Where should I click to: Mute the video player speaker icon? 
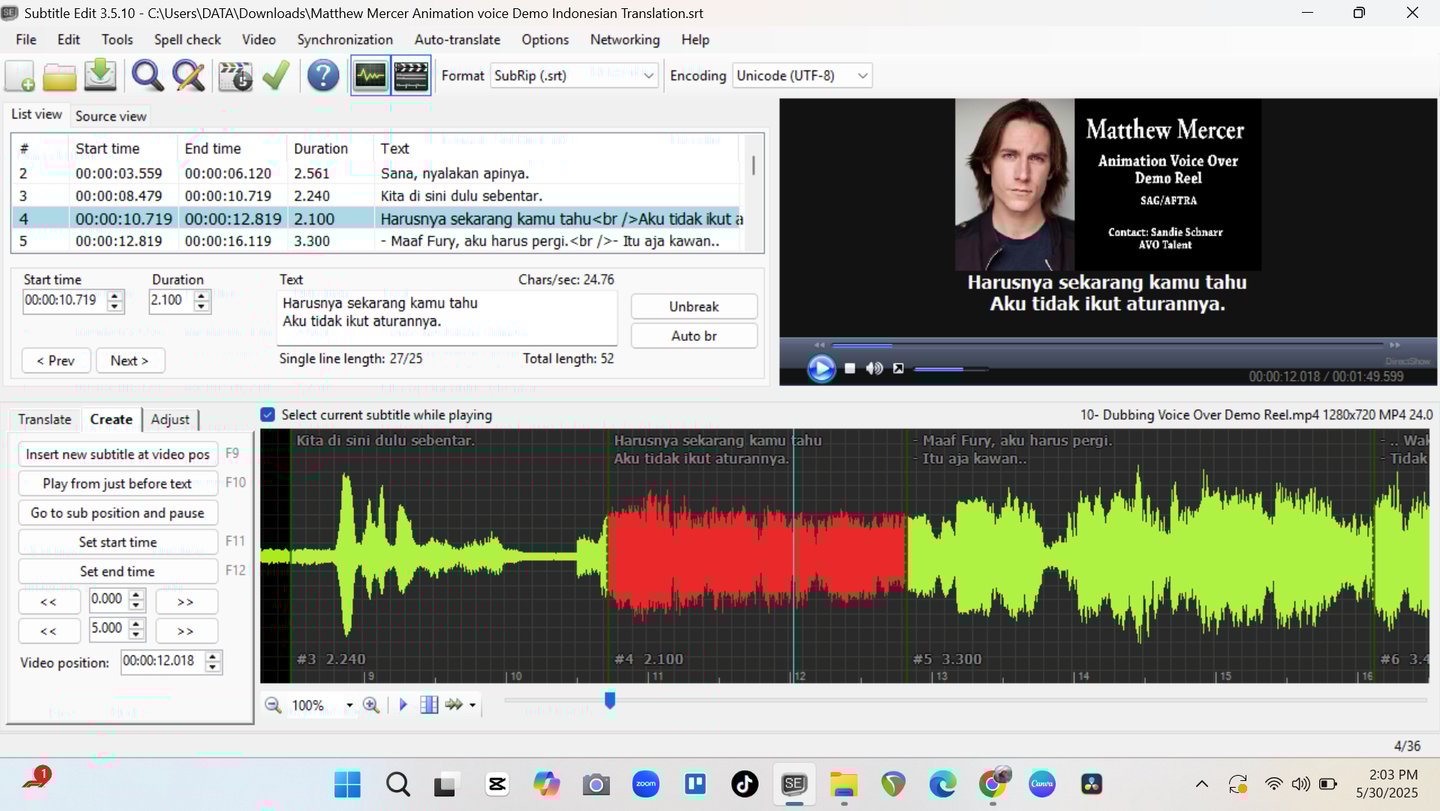coord(874,369)
